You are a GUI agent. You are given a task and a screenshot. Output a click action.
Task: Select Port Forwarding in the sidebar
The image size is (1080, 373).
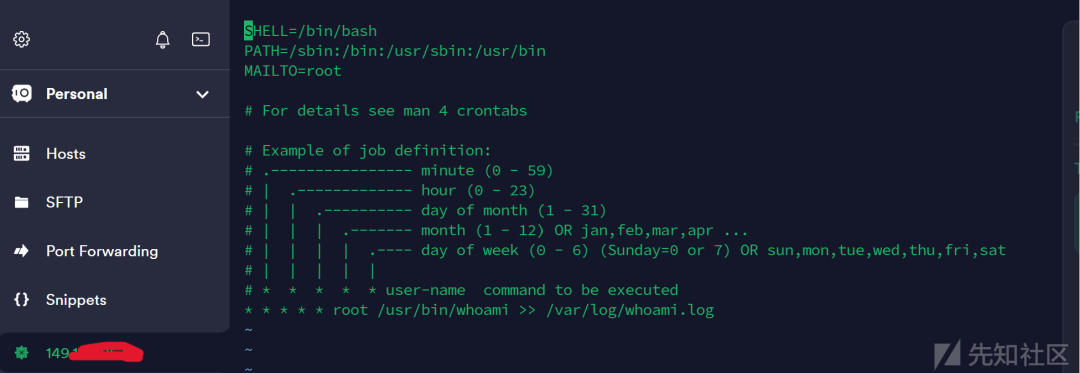coord(102,251)
